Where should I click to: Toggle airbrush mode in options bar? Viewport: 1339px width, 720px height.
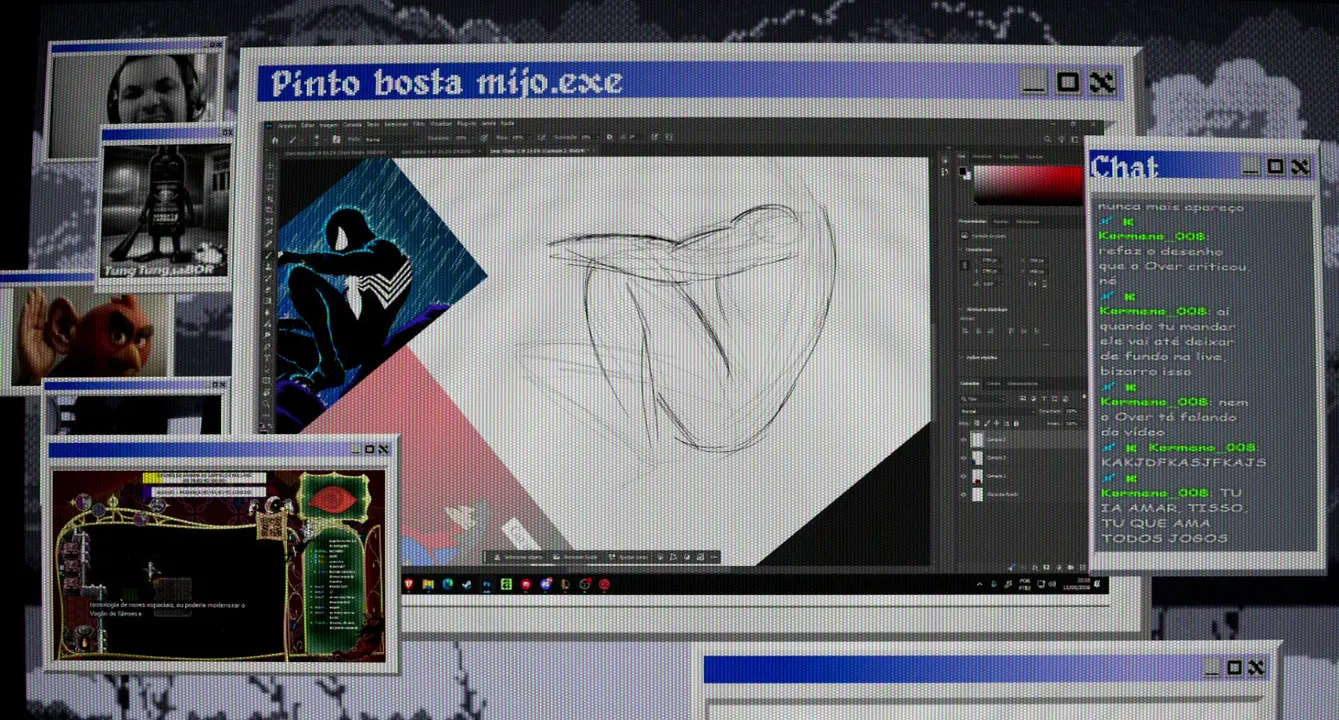[x=542, y=138]
